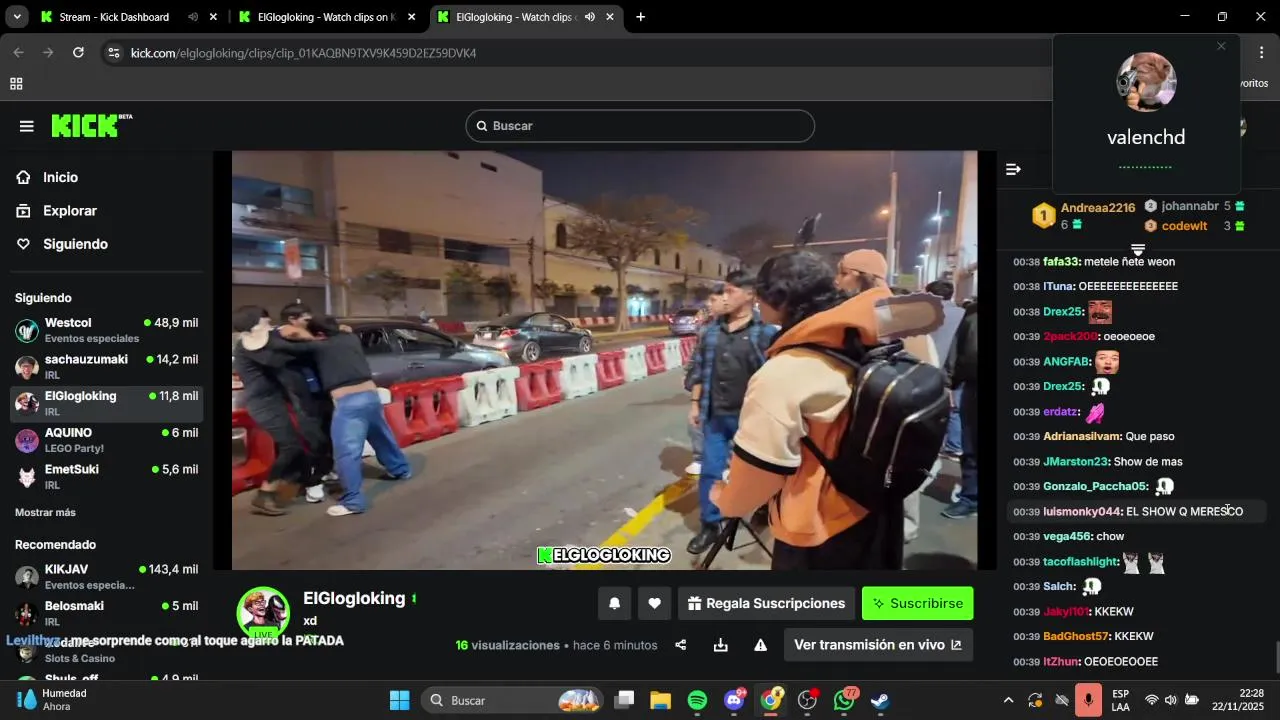Open Discord from taskbar

click(x=734, y=700)
